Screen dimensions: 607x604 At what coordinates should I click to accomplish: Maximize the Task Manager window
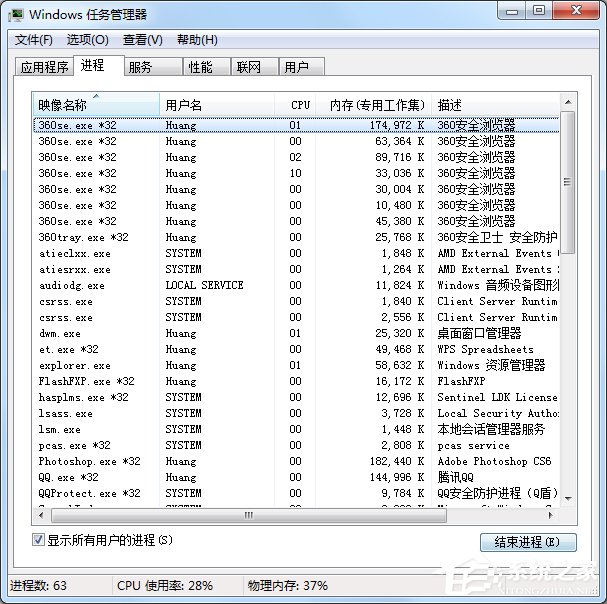coord(539,10)
